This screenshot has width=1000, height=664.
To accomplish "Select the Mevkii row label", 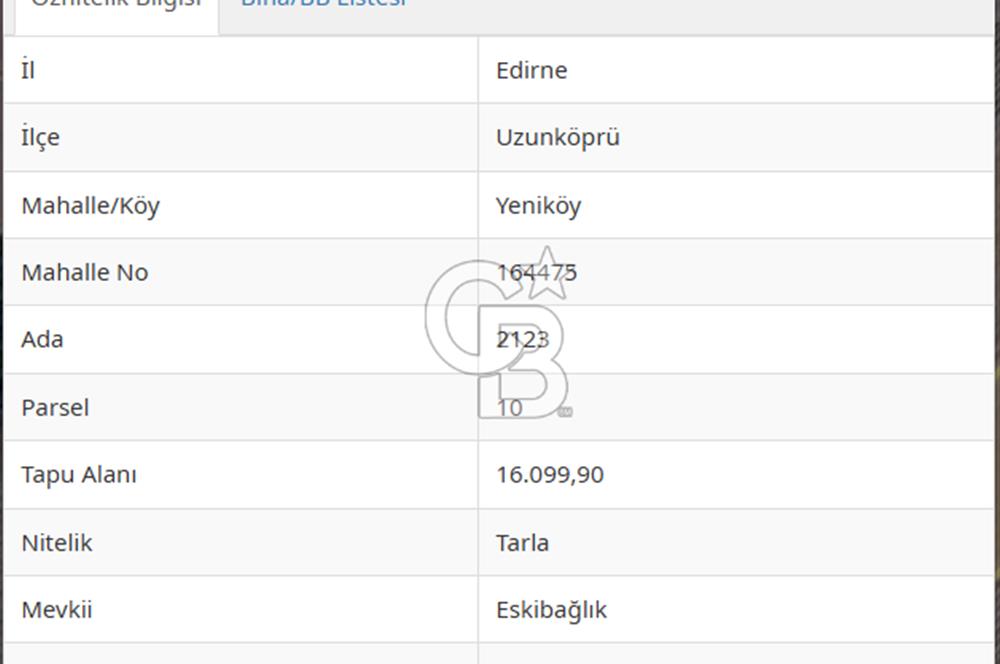I will (55, 609).
